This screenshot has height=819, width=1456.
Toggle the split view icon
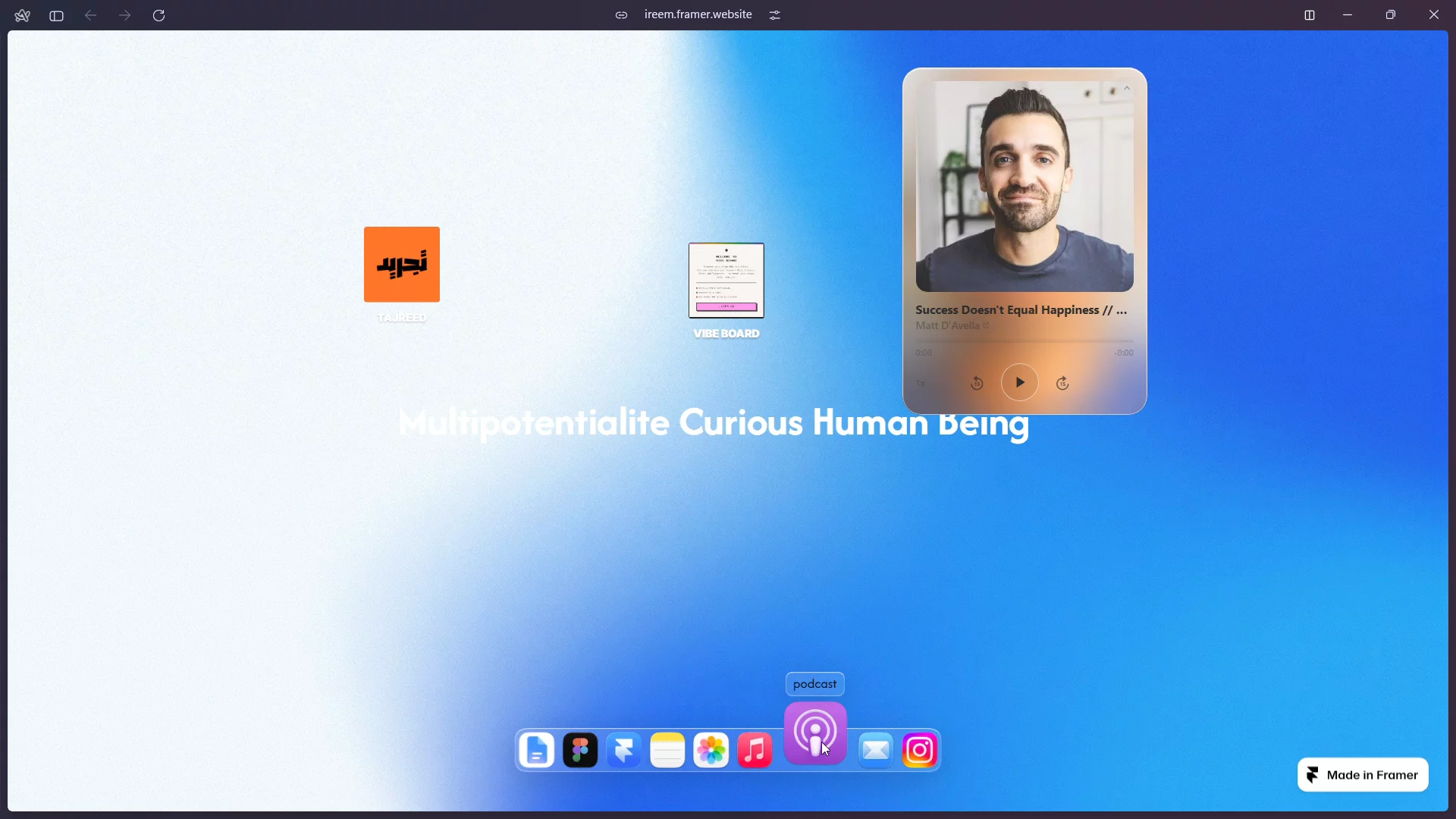tap(1310, 15)
